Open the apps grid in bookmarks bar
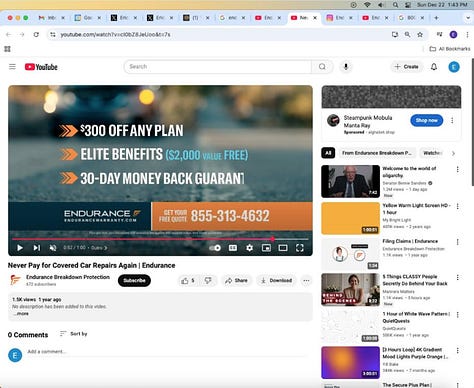The width and height of the screenshot is (474, 388). pyautogui.click(x=7, y=49)
